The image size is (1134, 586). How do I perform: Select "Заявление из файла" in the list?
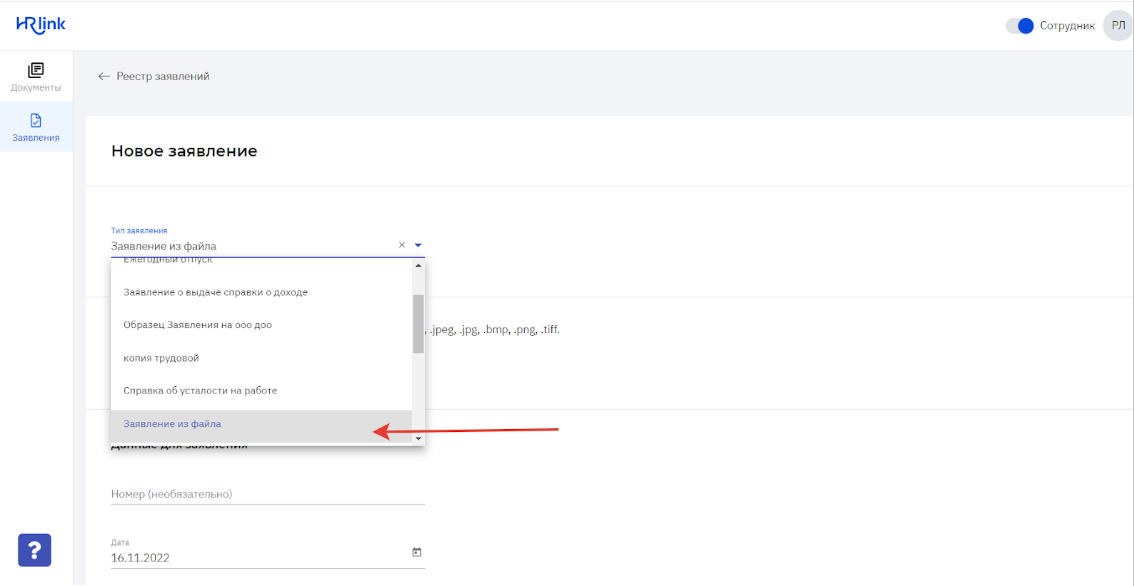[172, 424]
